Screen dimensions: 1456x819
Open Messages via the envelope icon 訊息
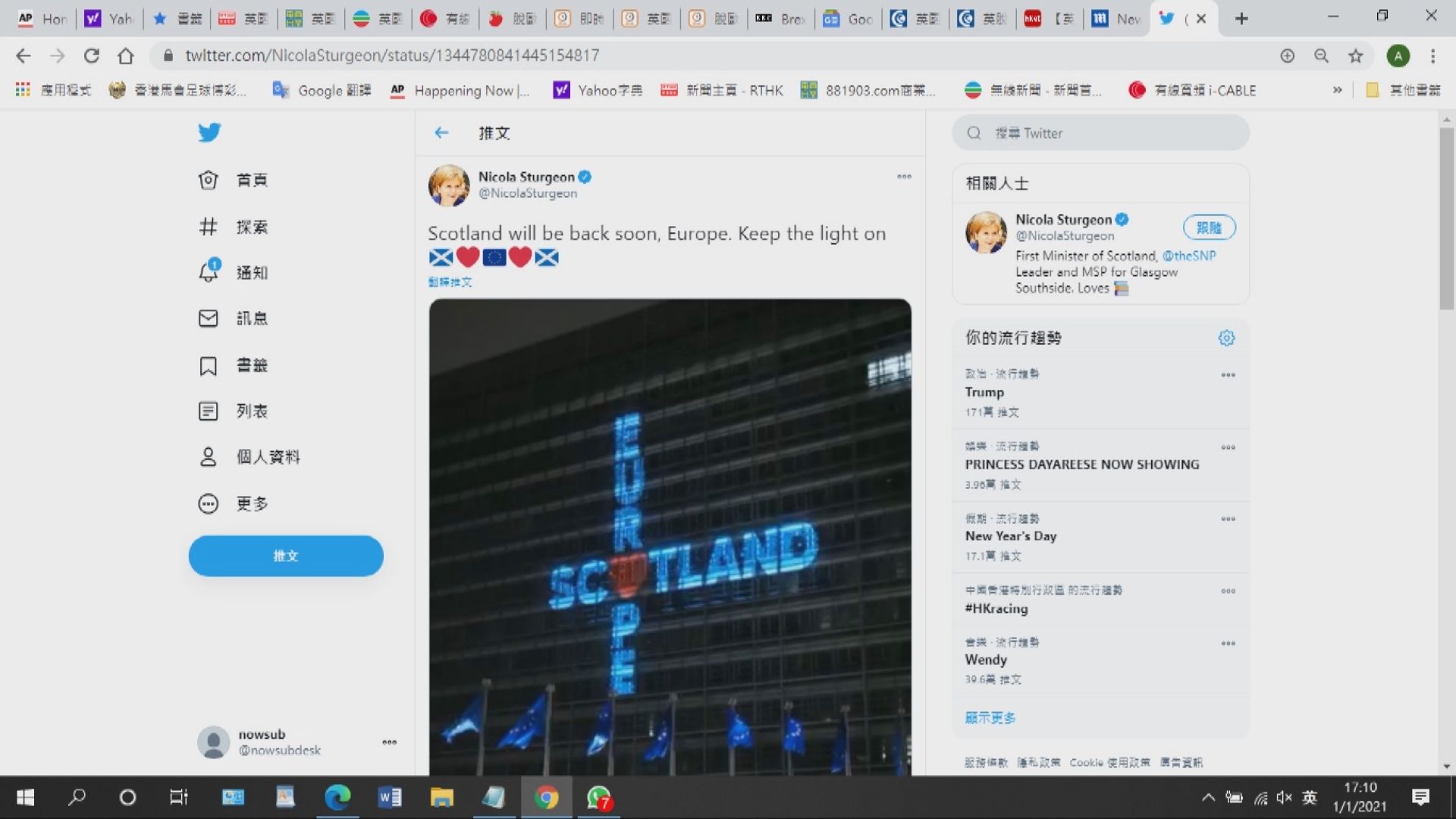tap(209, 318)
